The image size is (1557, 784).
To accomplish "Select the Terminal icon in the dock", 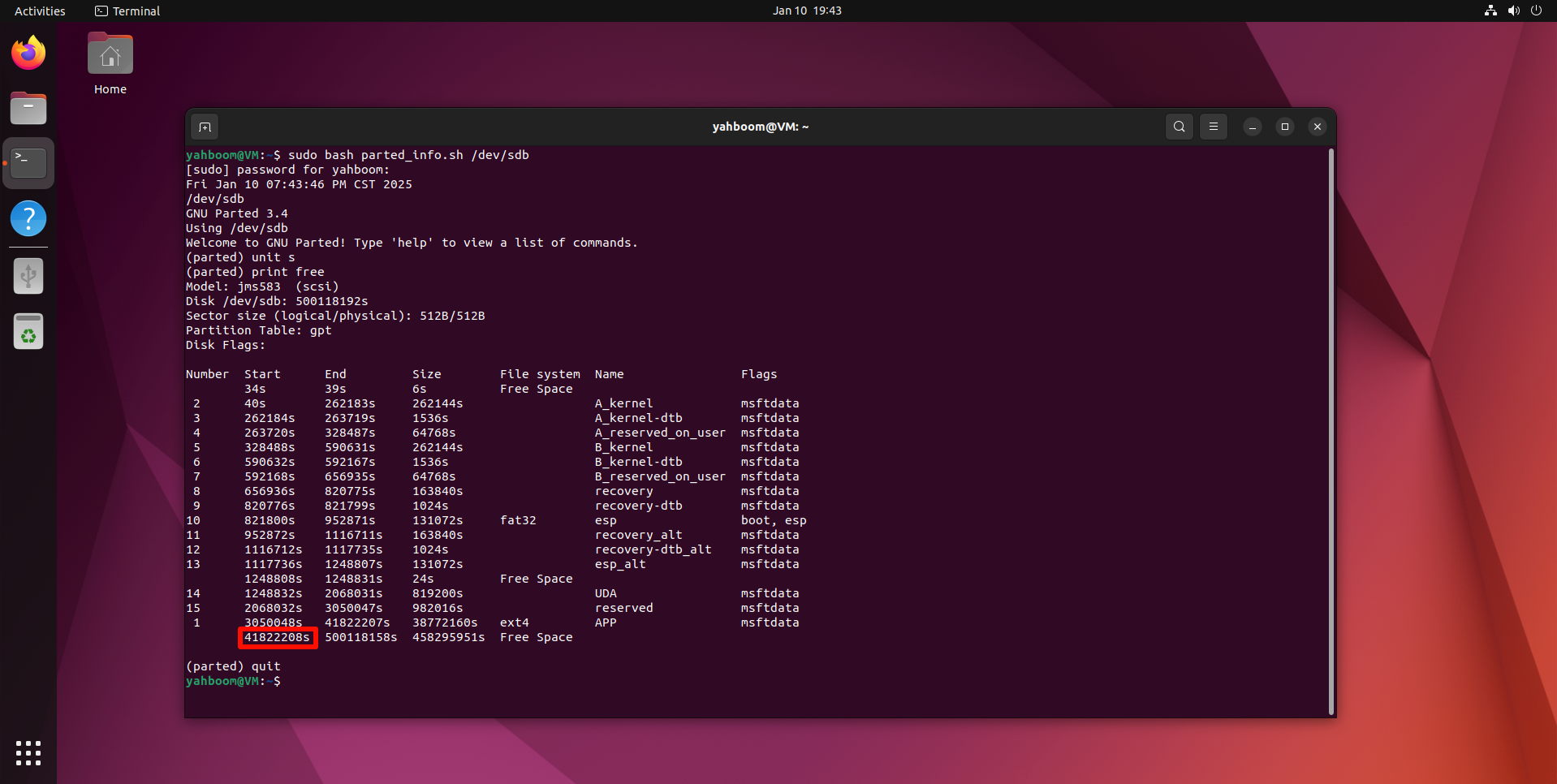I will [28, 163].
